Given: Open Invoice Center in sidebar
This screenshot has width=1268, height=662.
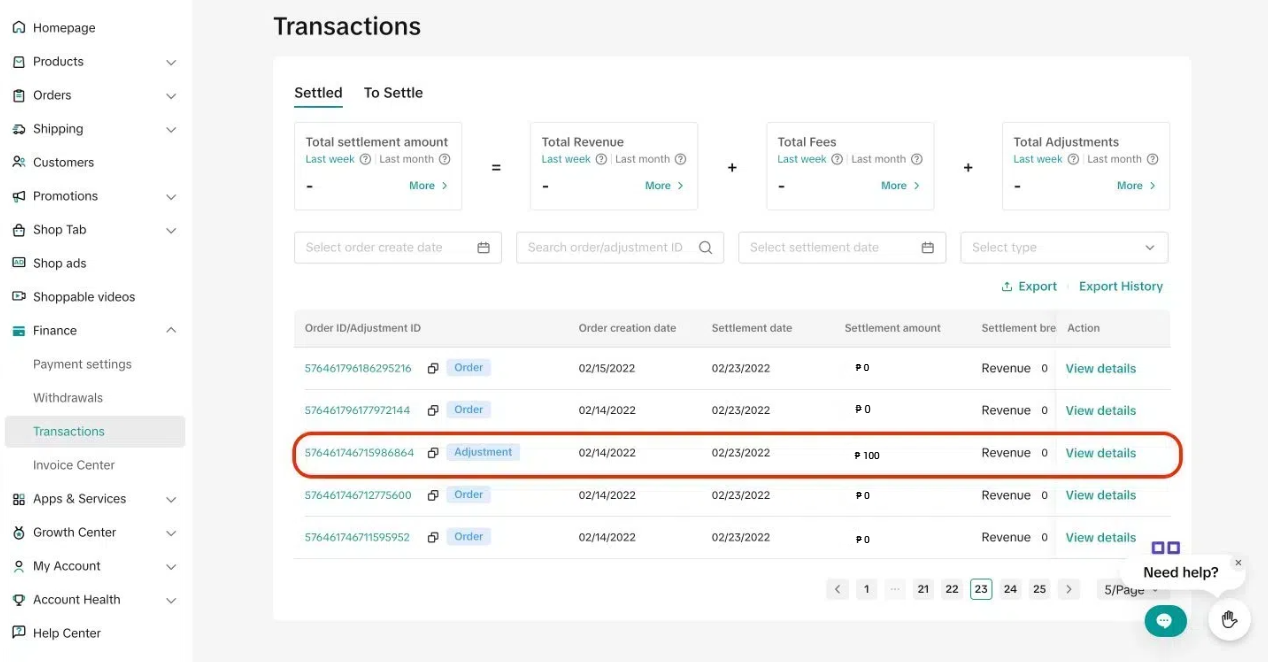Looking at the screenshot, I should pos(74,465).
